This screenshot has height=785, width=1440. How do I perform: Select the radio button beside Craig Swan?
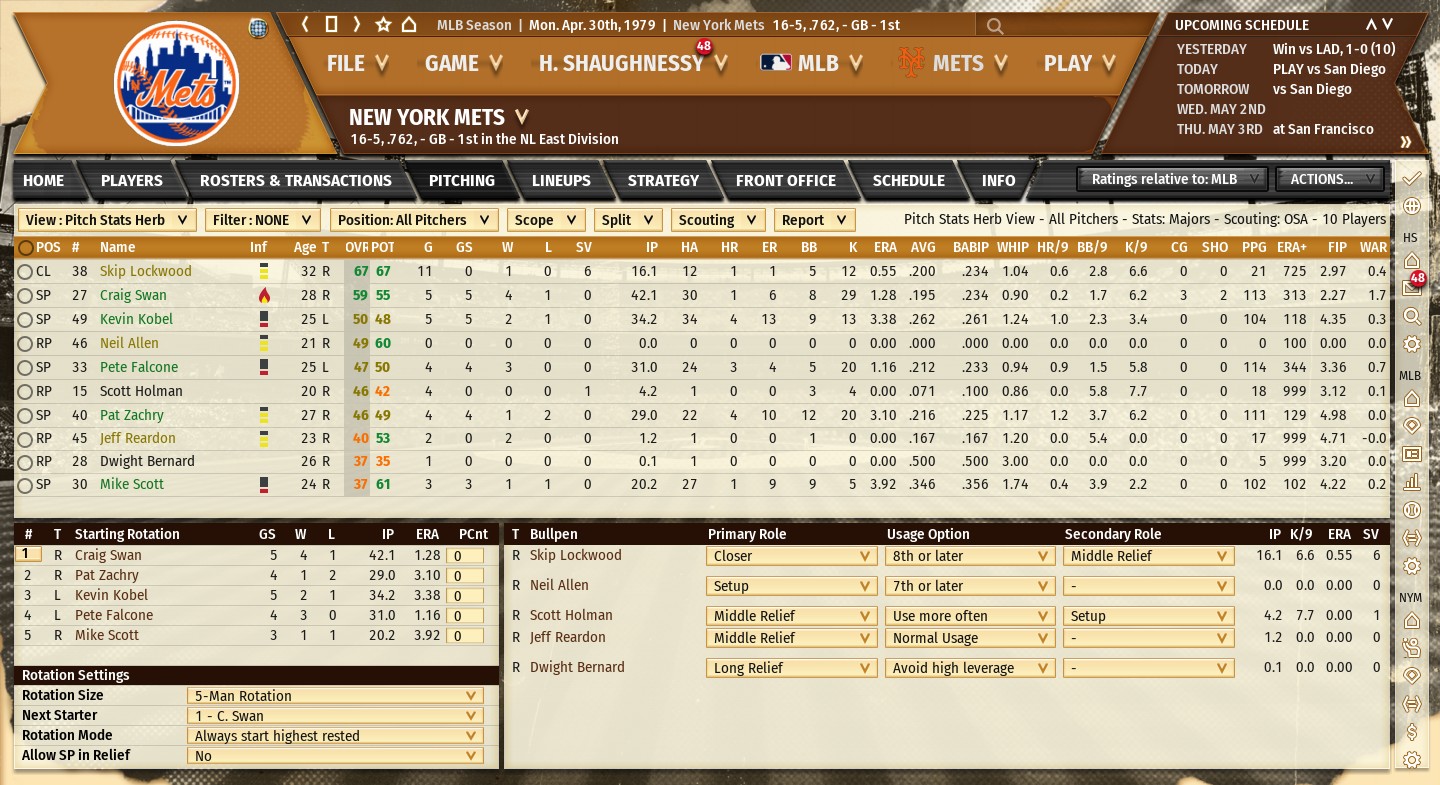(24, 295)
